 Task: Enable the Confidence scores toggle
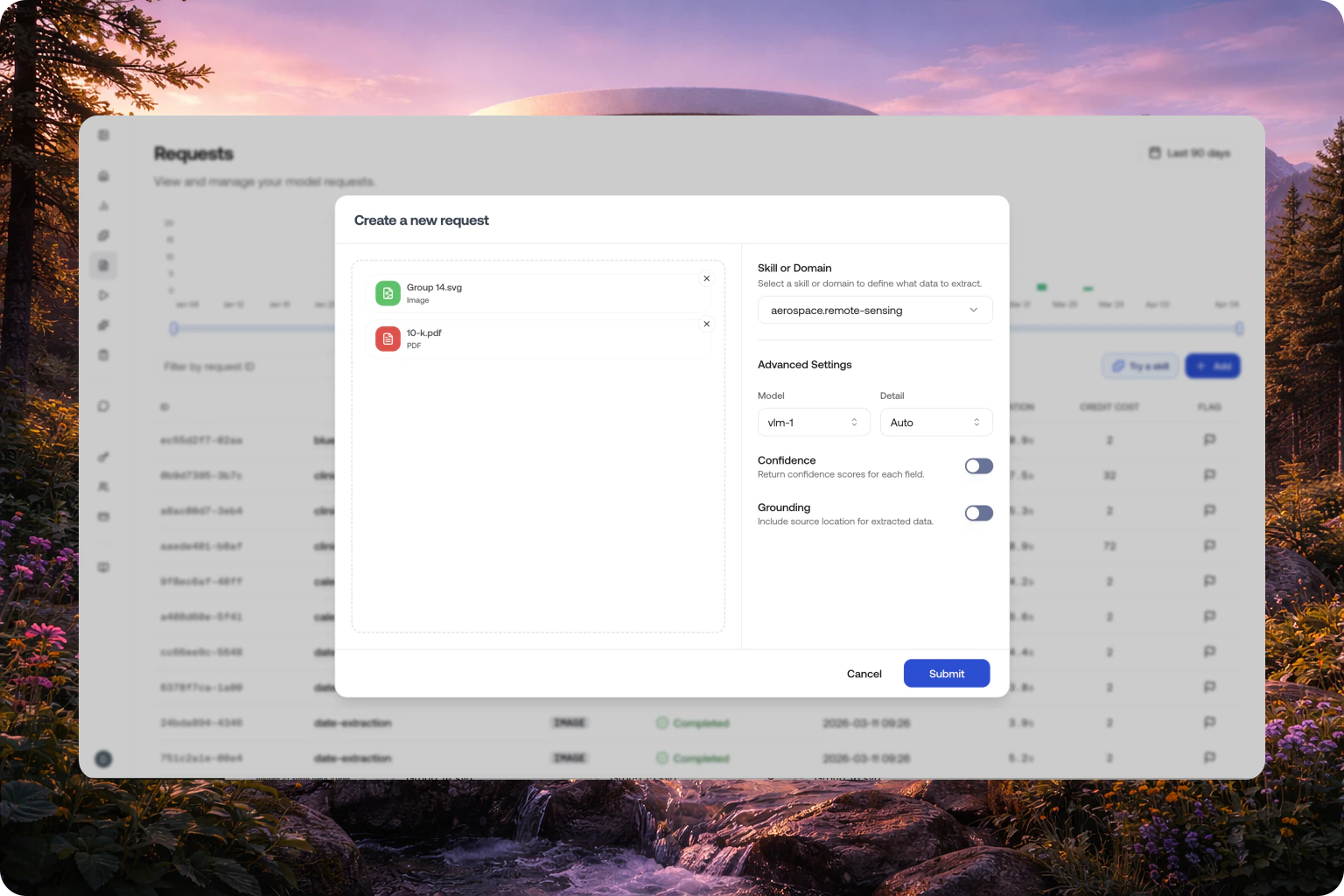click(978, 465)
